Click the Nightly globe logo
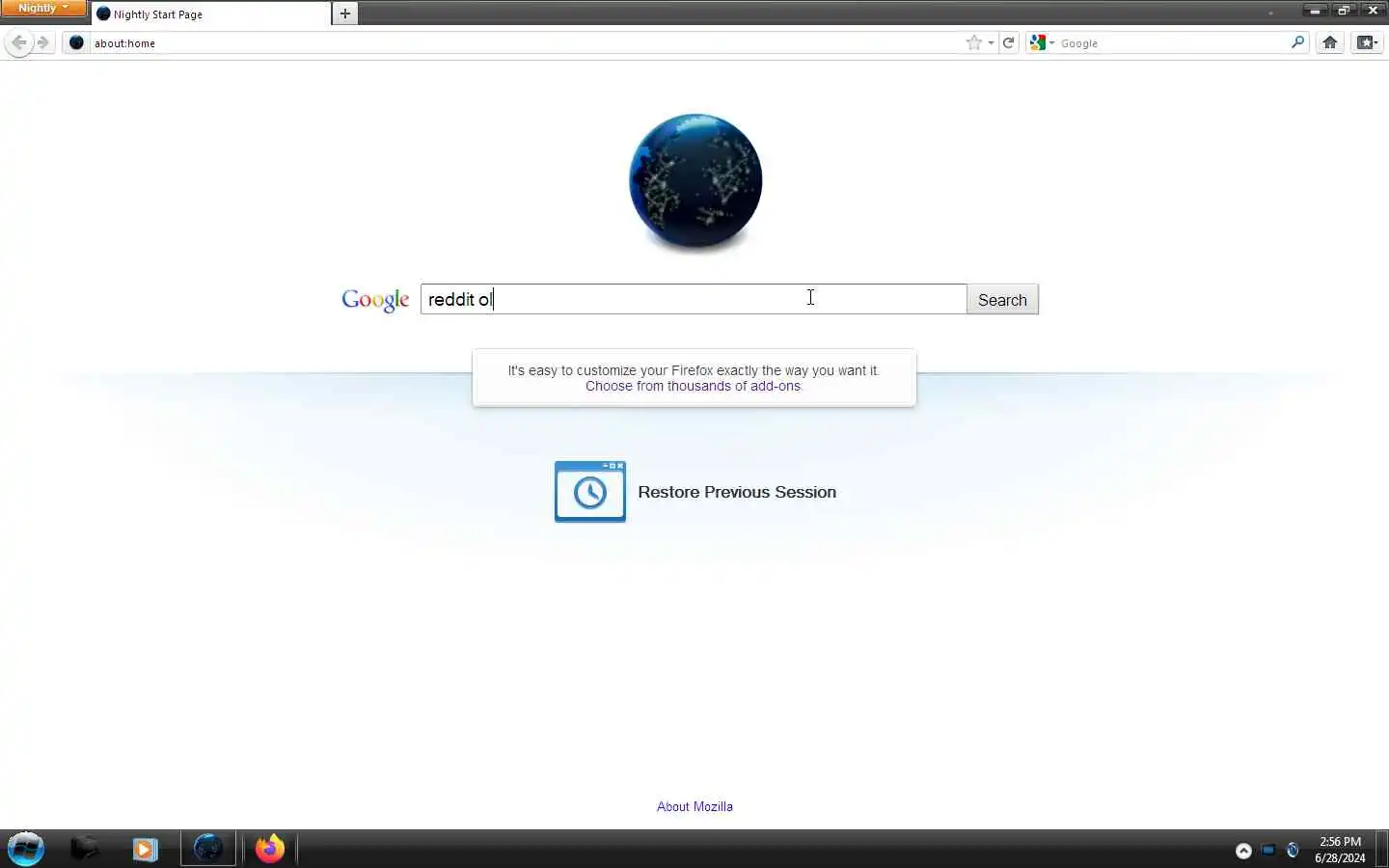The height and width of the screenshot is (868, 1389). click(x=695, y=181)
